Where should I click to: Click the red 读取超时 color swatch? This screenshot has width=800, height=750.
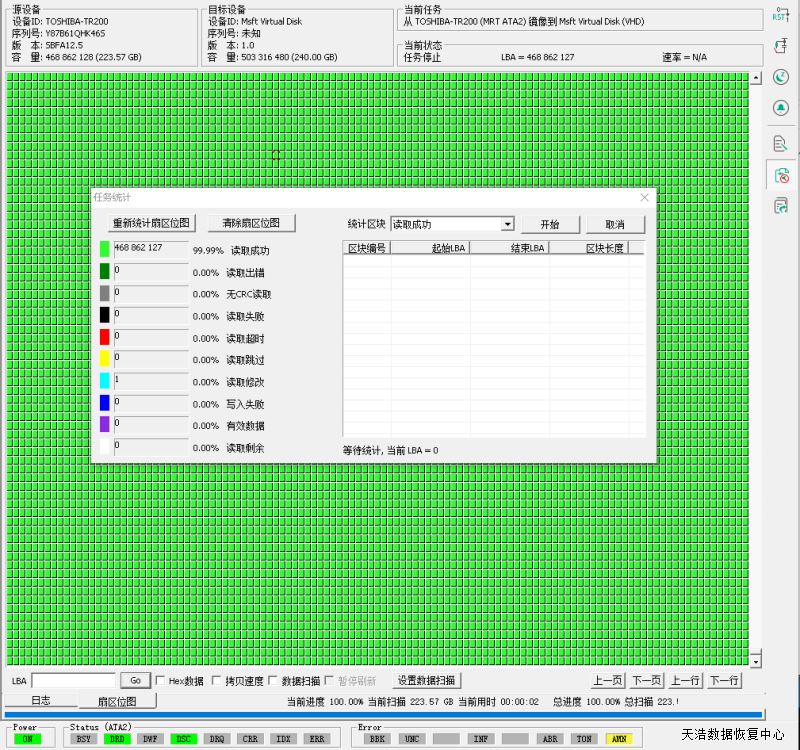(105, 338)
